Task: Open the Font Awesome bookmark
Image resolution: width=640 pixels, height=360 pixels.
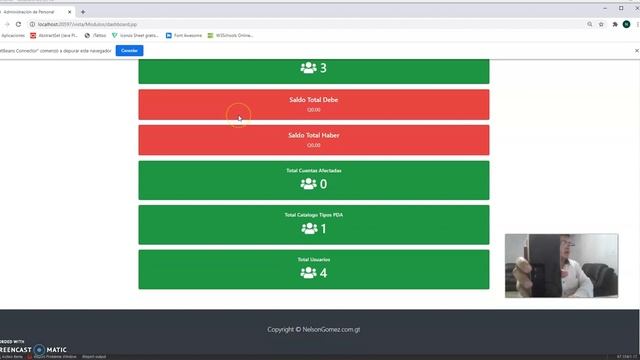Action: point(184,36)
